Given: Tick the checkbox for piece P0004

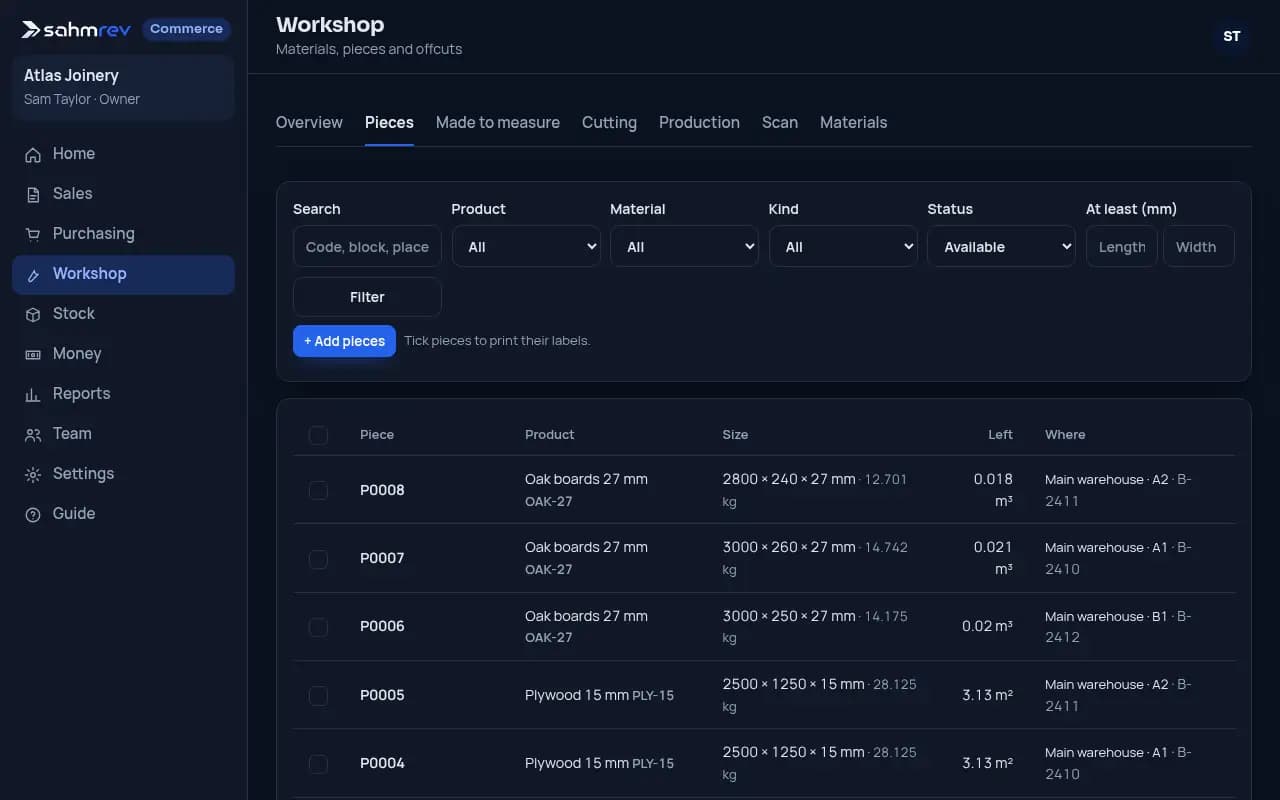Looking at the screenshot, I should (318, 763).
